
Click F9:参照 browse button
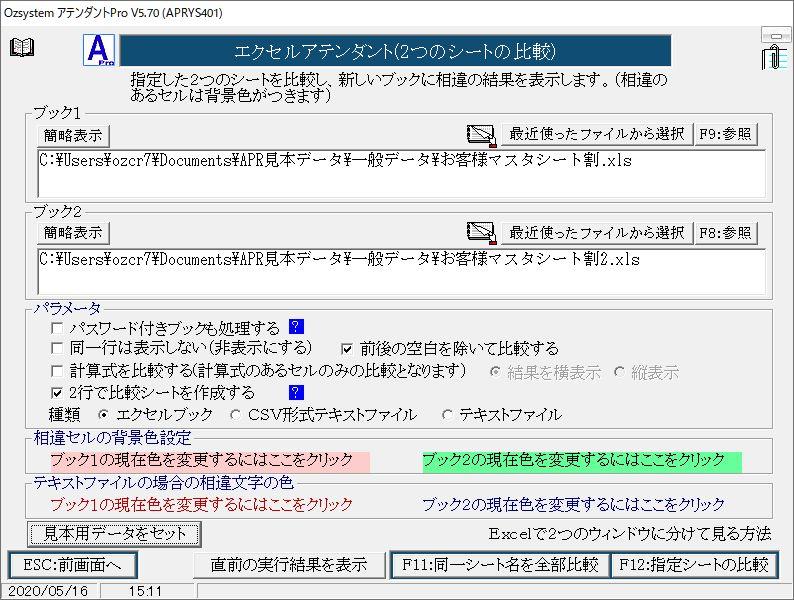[725, 134]
